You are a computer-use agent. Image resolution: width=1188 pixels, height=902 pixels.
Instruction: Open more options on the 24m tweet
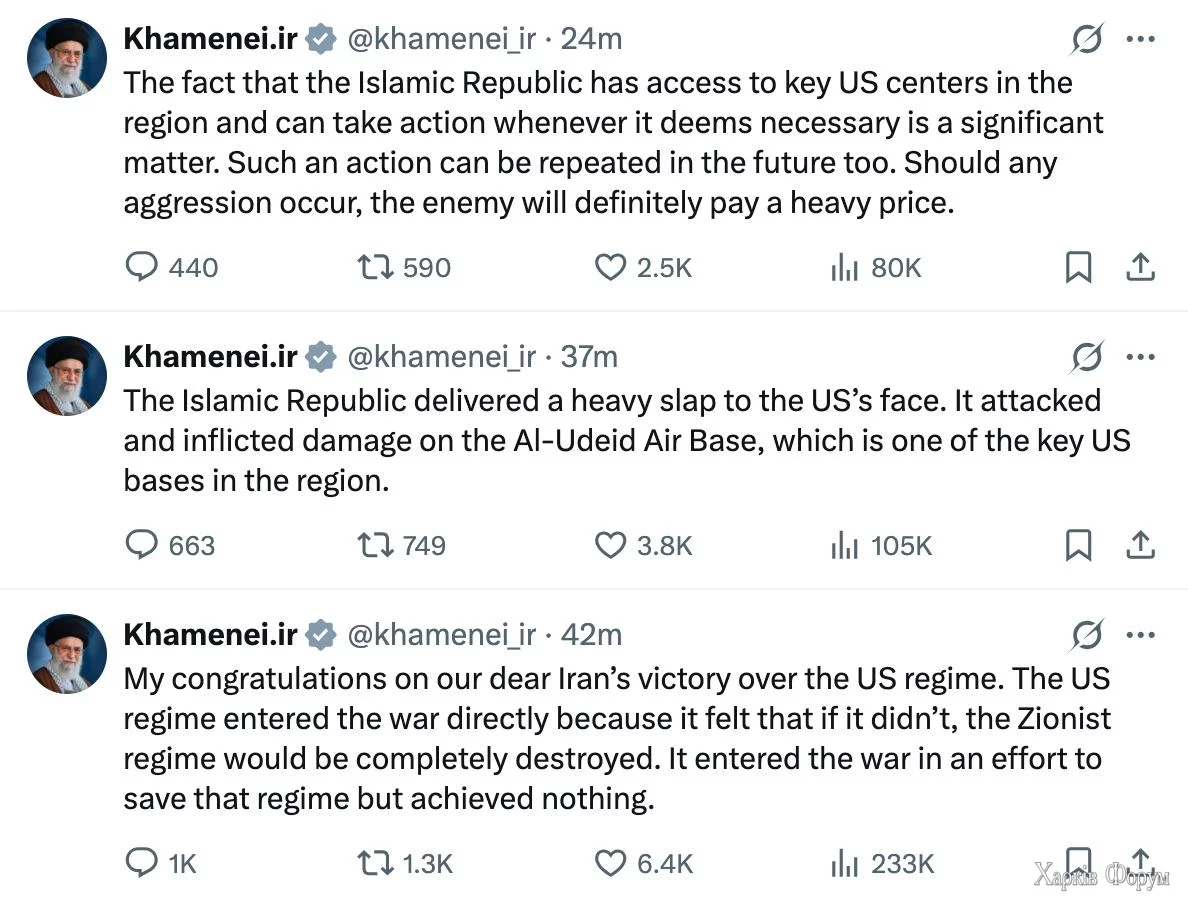tap(1141, 40)
